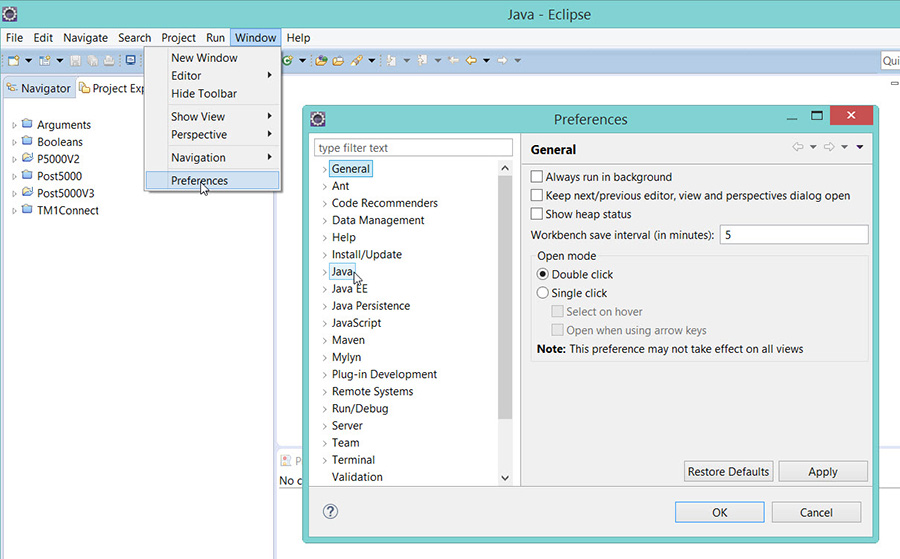The height and width of the screenshot is (559, 900).
Task: Open the Navigate menu
Action: pos(86,38)
